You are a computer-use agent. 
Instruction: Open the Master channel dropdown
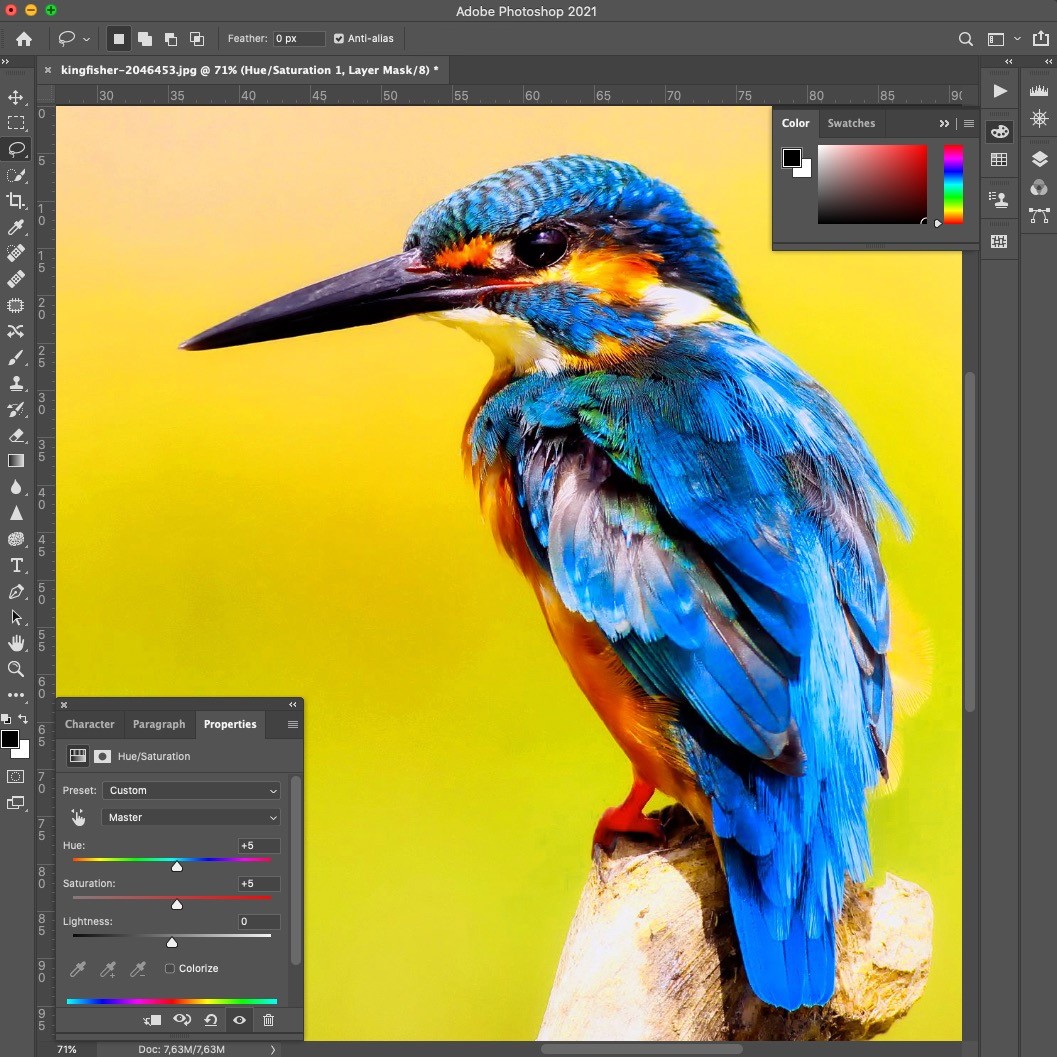tap(191, 817)
